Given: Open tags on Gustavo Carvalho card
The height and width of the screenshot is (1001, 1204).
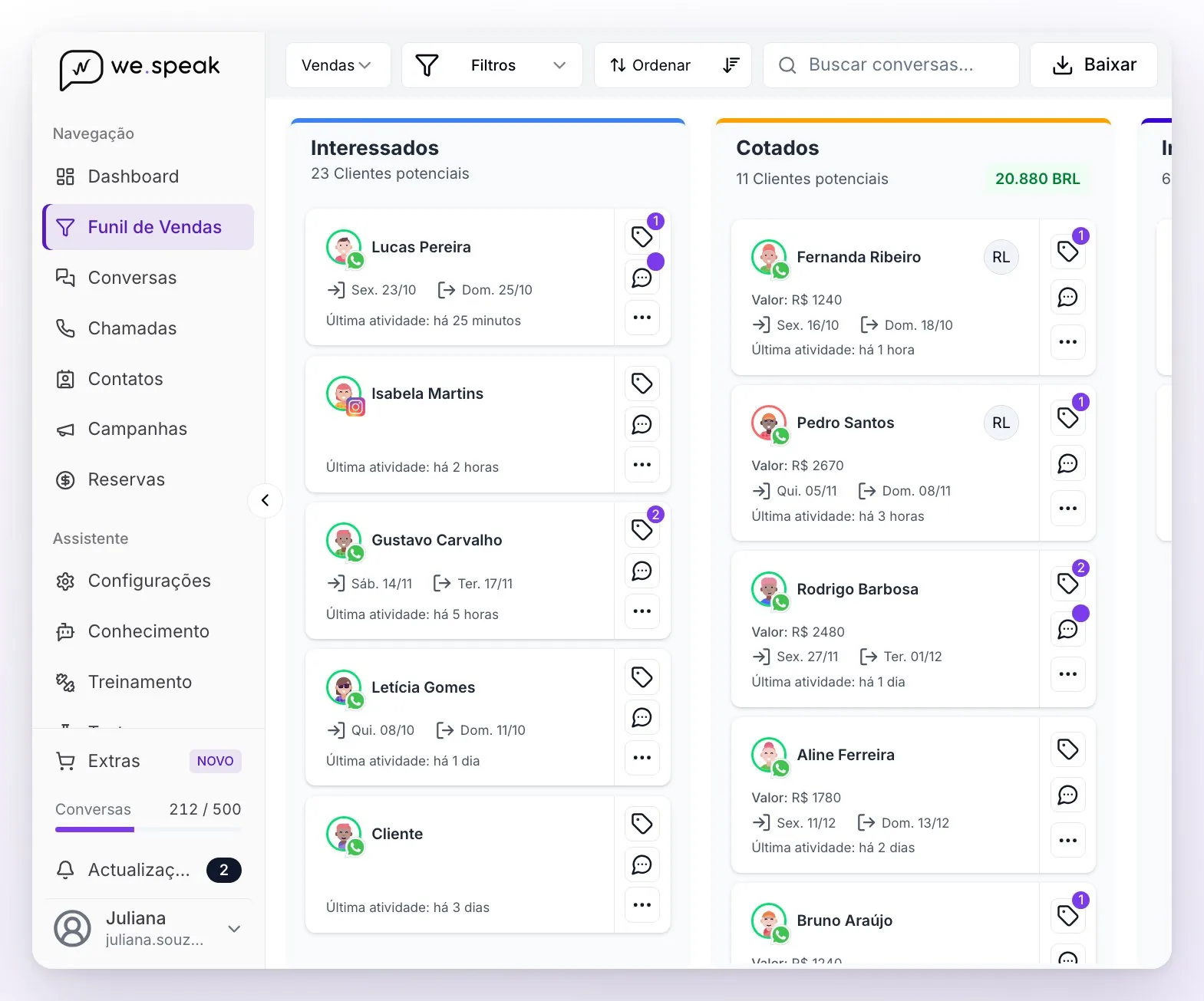Looking at the screenshot, I should pyautogui.click(x=642, y=529).
